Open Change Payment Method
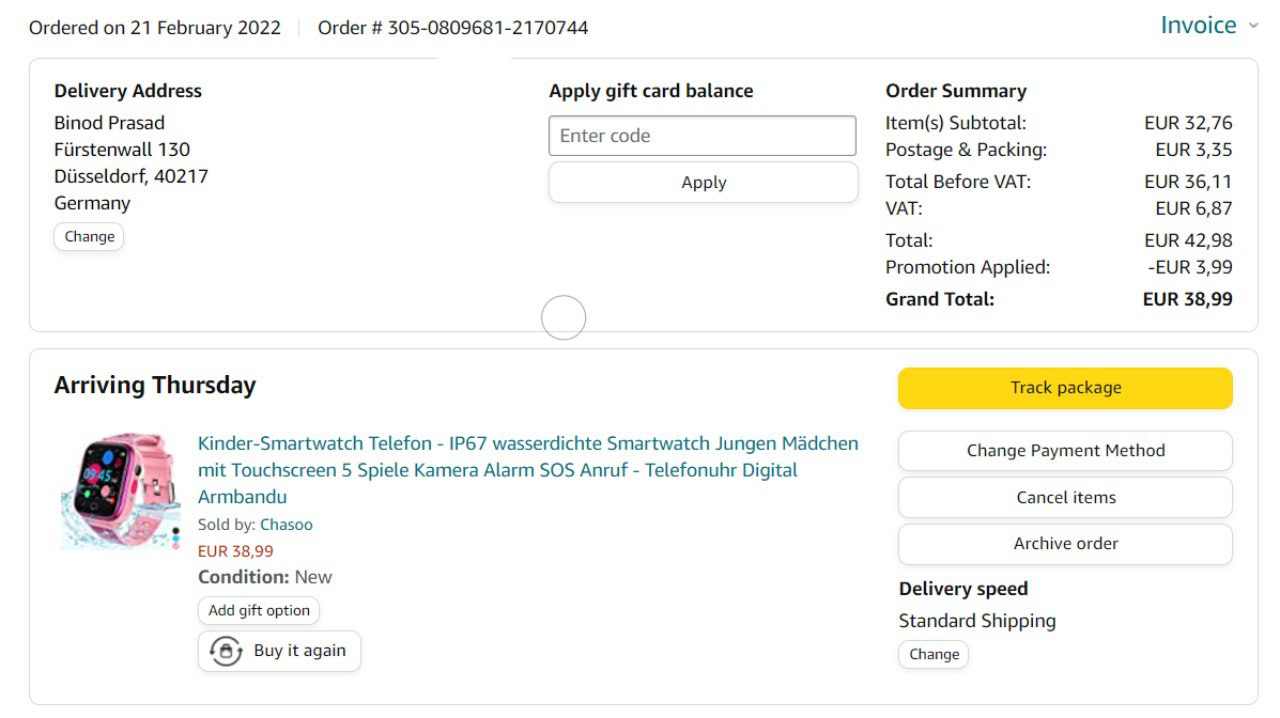This screenshot has width=1280, height=718. click(1065, 451)
